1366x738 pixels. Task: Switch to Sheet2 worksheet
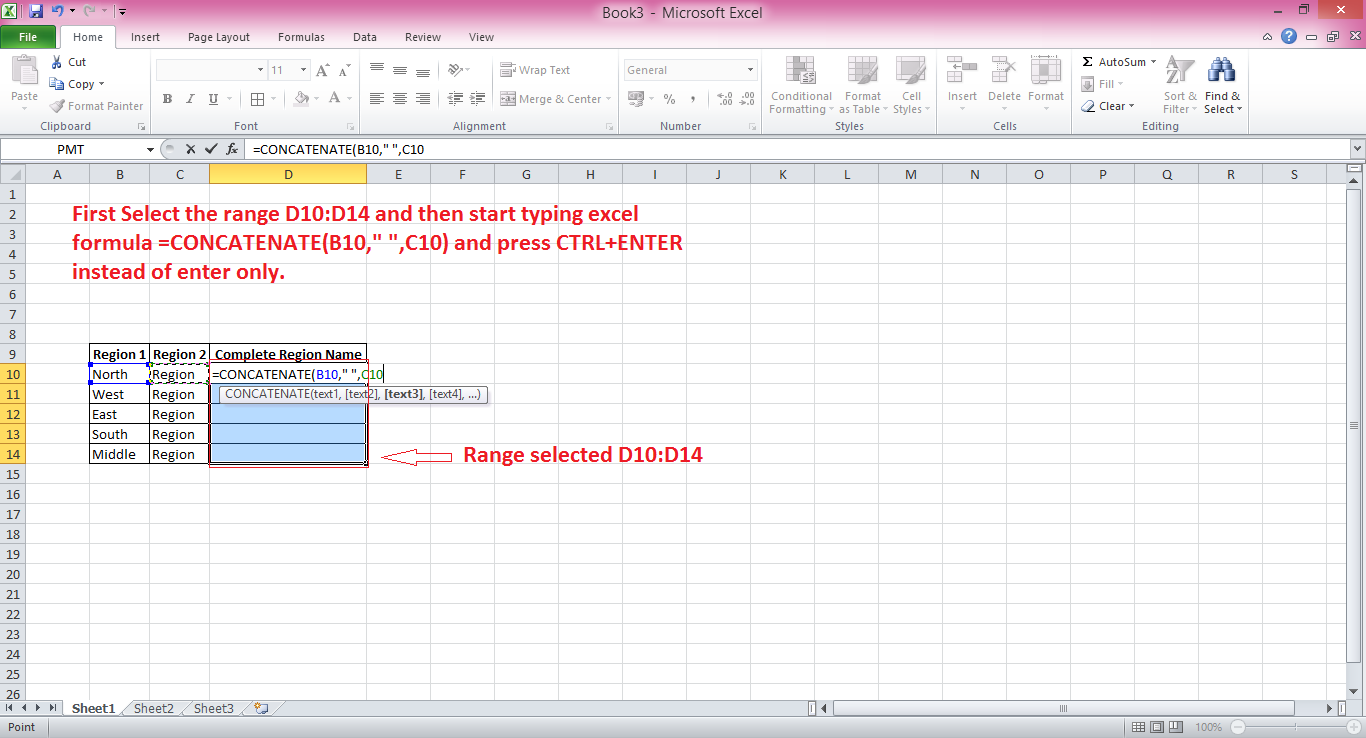[152, 707]
